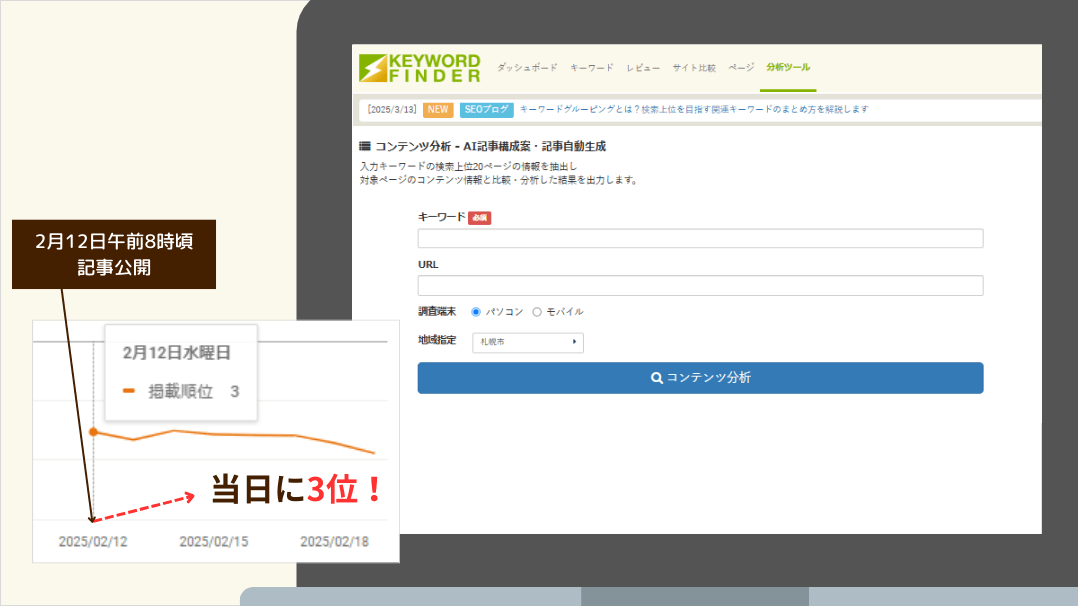The width and height of the screenshot is (1078, 606).
Task: Click the 掲載順位 legend entry in tooltip
Action: (x=180, y=391)
